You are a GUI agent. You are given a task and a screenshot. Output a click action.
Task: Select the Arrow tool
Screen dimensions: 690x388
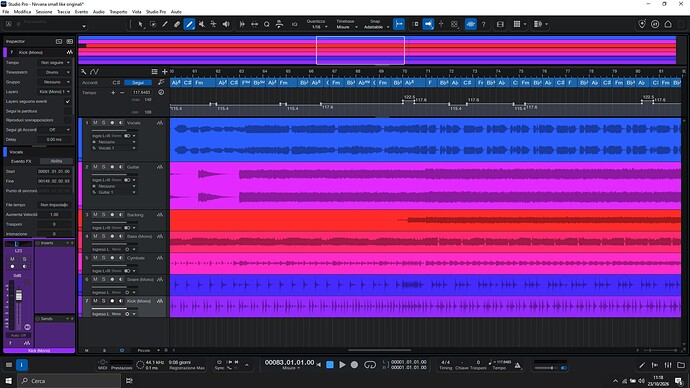[140, 24]
